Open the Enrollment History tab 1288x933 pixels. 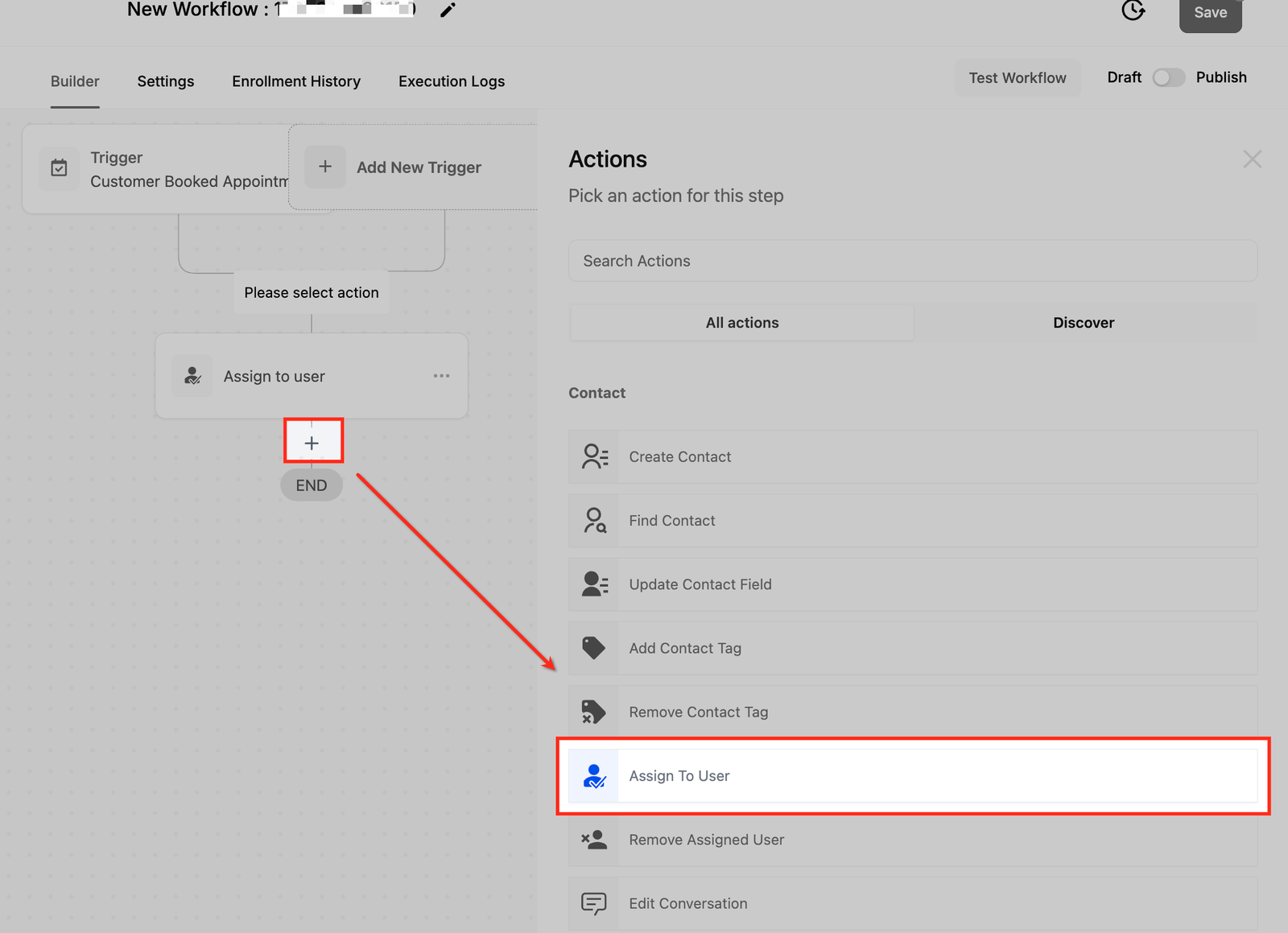pyautogui.click(x=296, y=81)
